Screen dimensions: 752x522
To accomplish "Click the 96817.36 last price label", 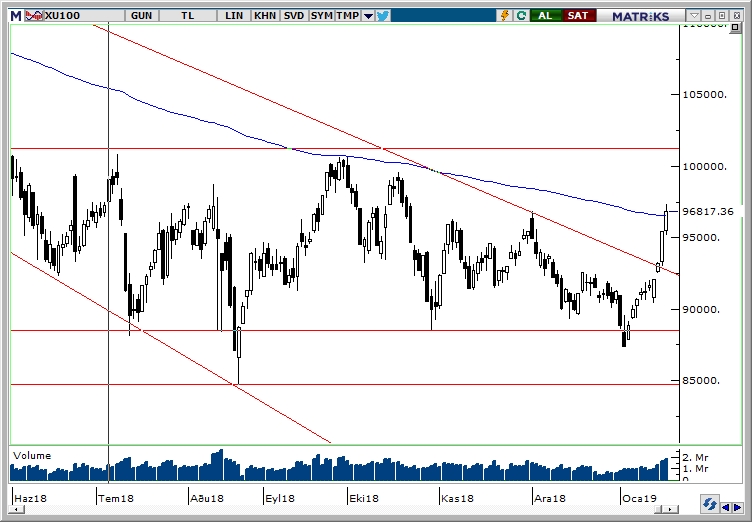I will 708,212.
